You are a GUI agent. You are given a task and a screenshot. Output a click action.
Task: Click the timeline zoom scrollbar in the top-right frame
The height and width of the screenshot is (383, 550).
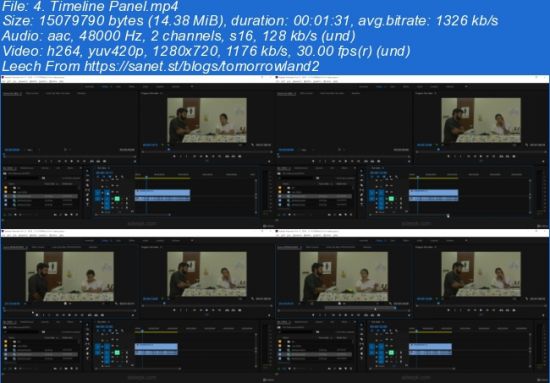click(409, 215)
